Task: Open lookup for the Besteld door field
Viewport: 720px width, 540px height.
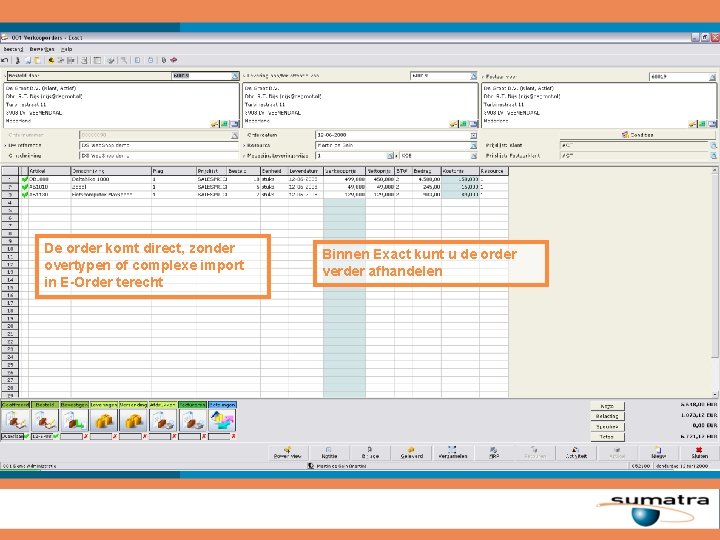Action: [x=235, y=76]
